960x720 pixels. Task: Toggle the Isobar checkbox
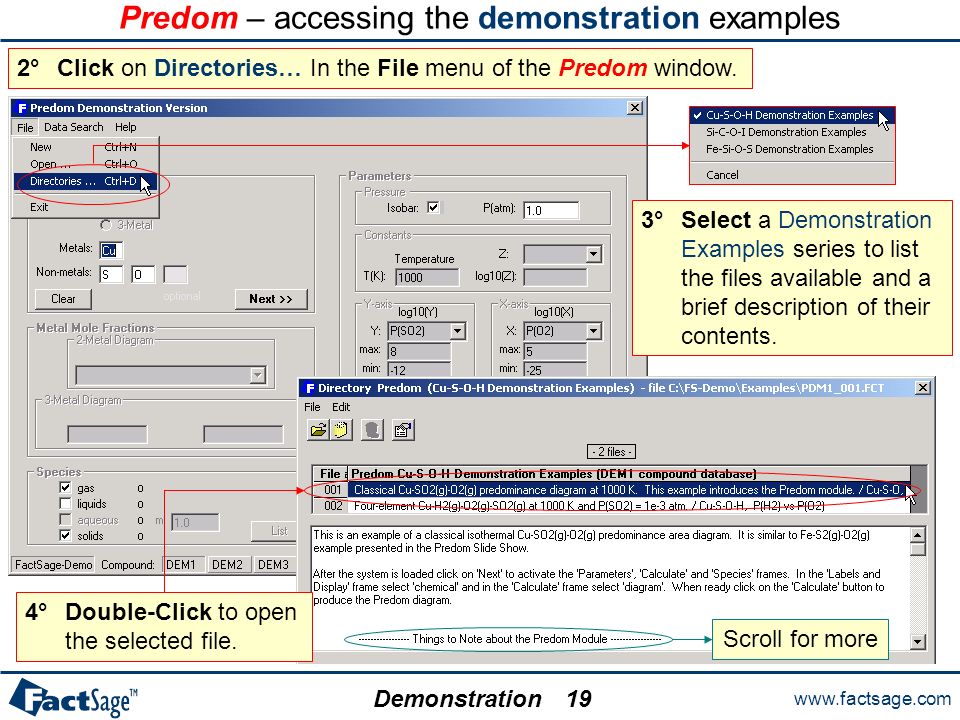[433, 208]
